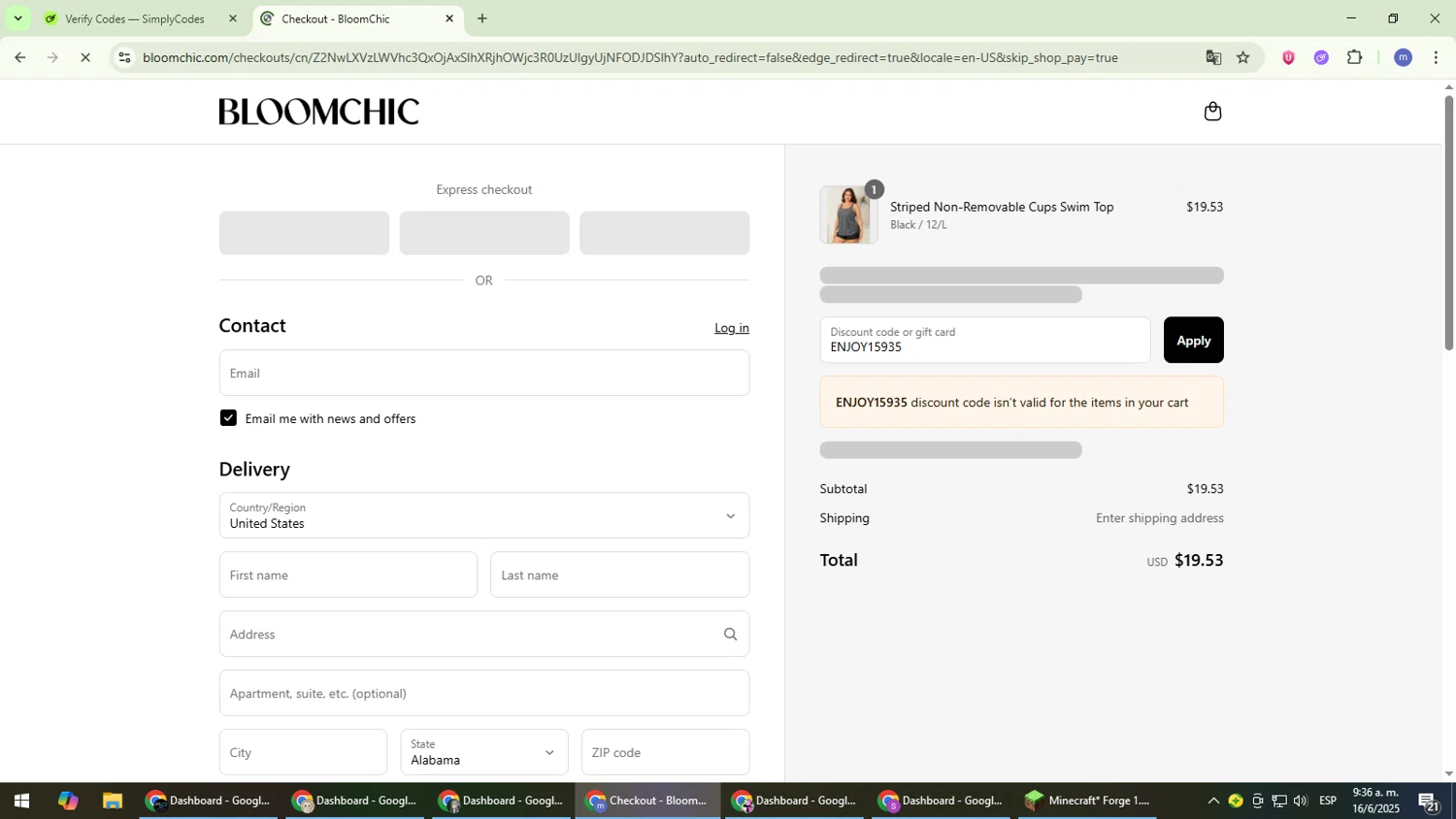The image size is (1456, 819).
Task: Click the taskbar clock showing 9:36 a. m.
Action: pos(1376,802)
